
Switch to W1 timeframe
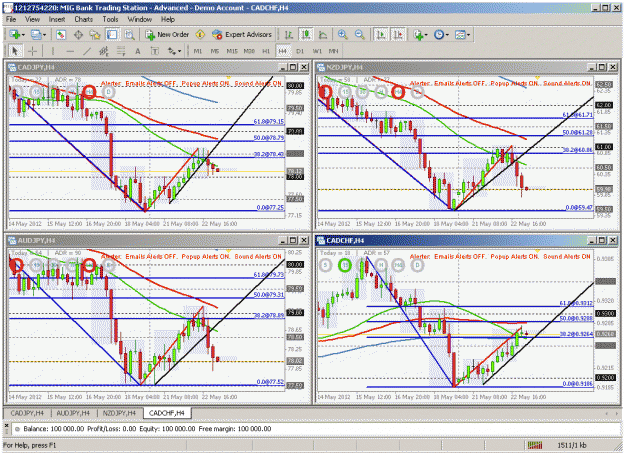[317, 51]
